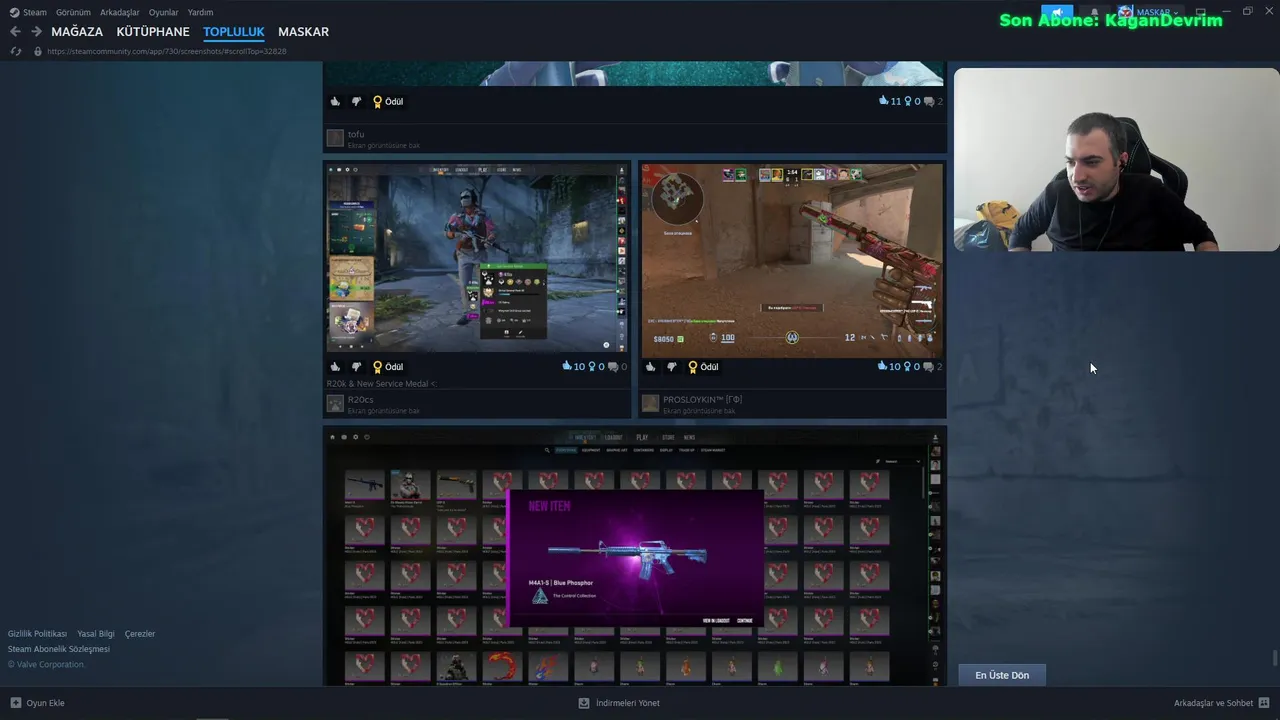Open R20cs's agent inventory screenshot thumbnail
Viewport: 1280px width, 720px height.
tap(477, 257)
